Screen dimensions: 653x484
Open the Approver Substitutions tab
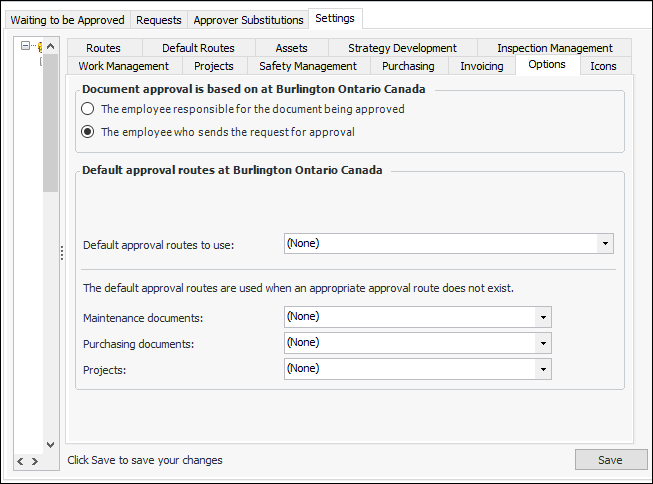pyautogui.click(x=248, y=20)
